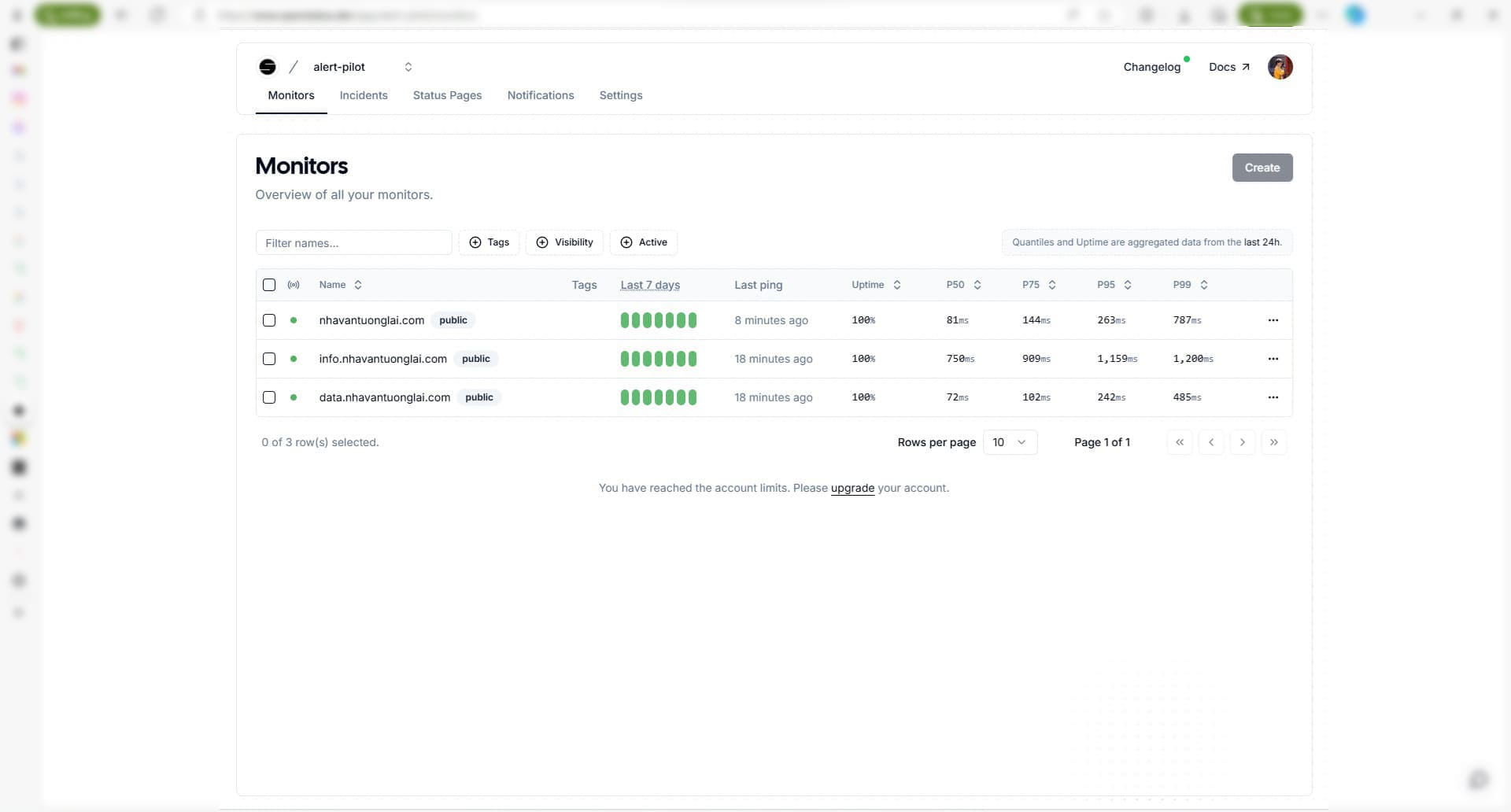Go to last page of monitors
This screenshot has width=1511, height=812.
point(1274,442)
